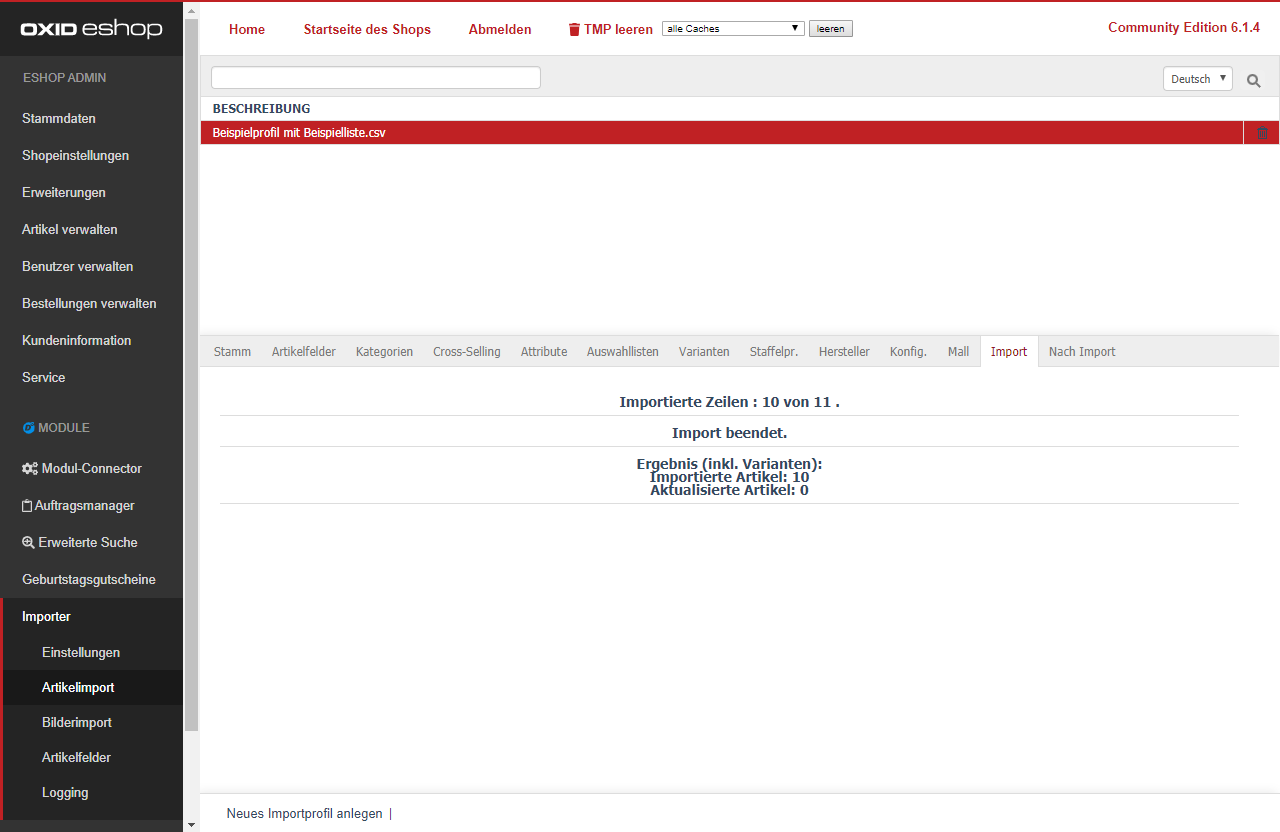Switch to the Varianten tab

pyautogui.click(x=704, y=351)
